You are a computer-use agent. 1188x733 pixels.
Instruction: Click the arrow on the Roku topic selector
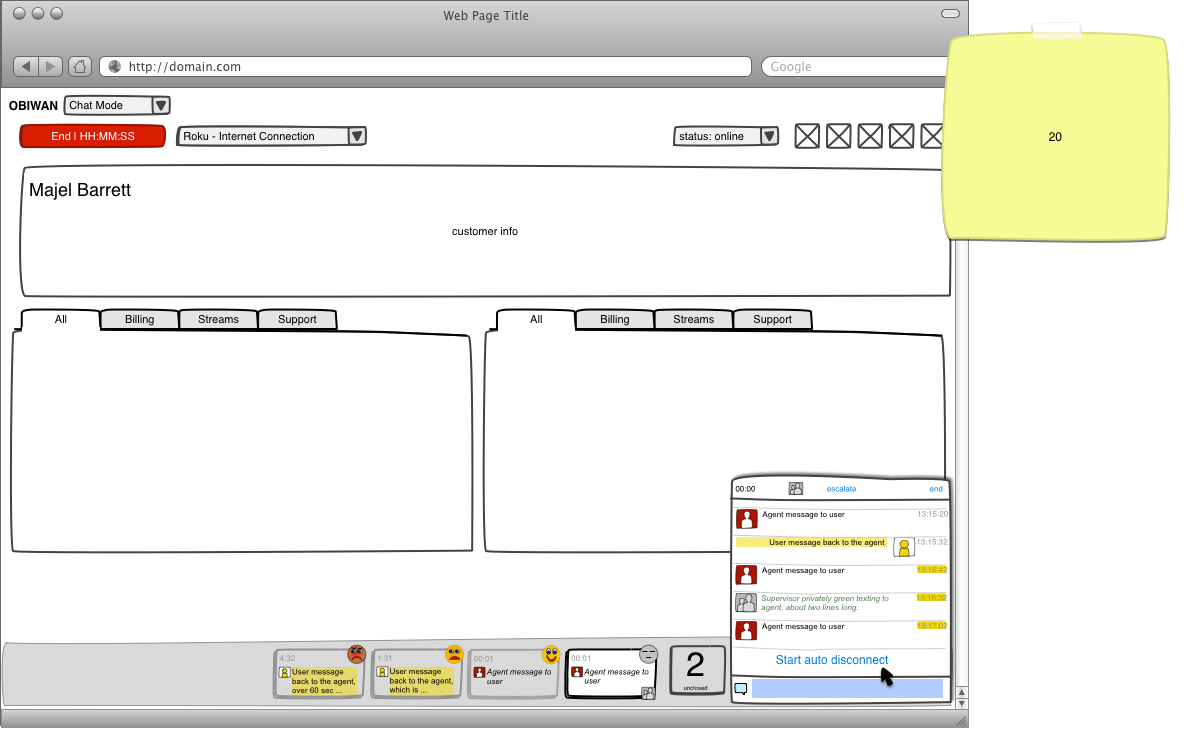pos(357,136)
